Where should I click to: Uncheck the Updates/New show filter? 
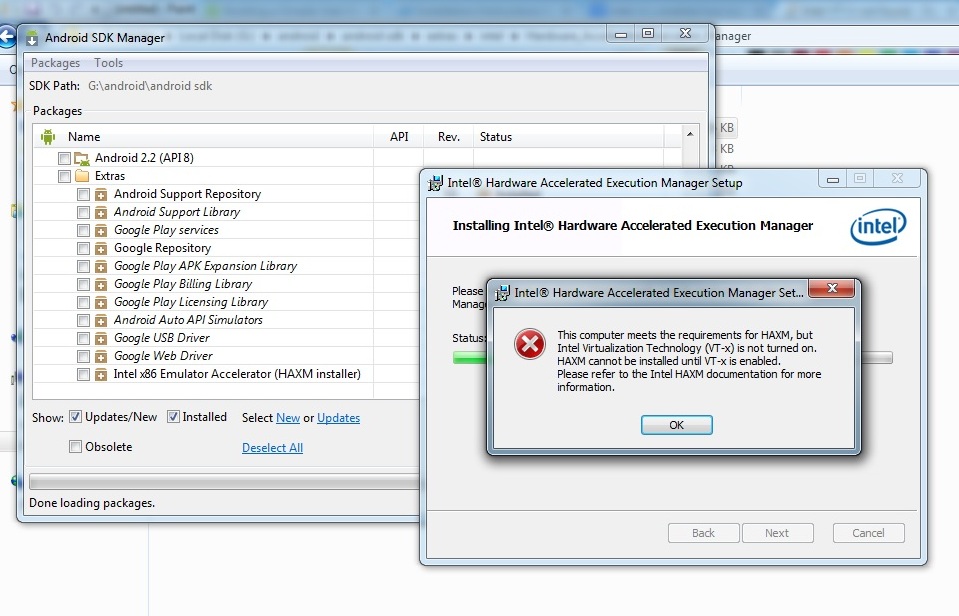[75, 417]
